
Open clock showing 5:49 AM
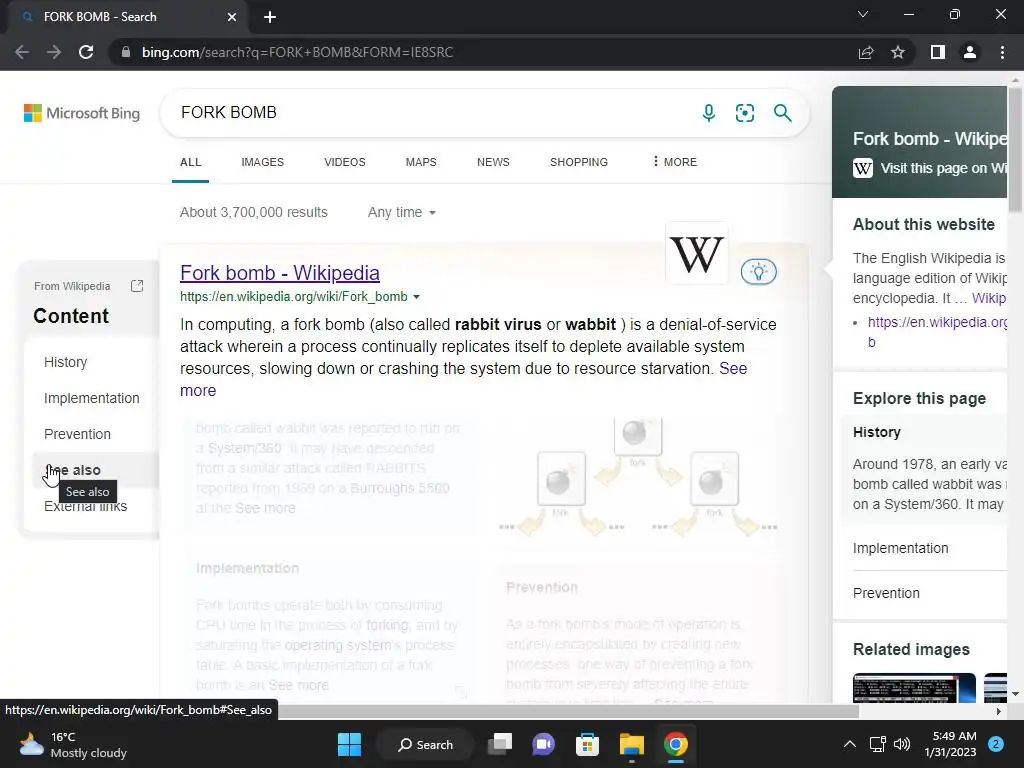[x=950, y=744]
